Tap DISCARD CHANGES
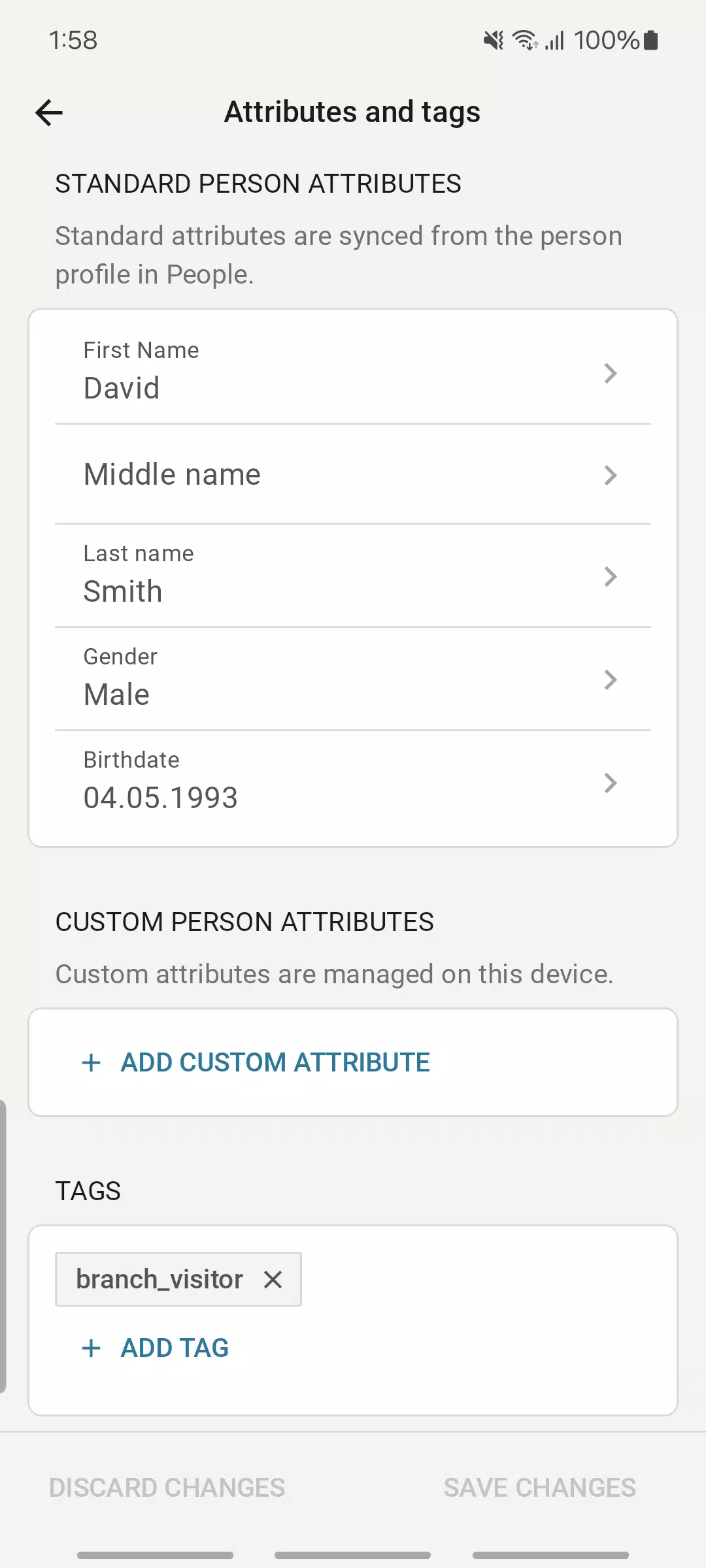The image size is (706, 1568). pyautogui.click(x=167, y=1488)
